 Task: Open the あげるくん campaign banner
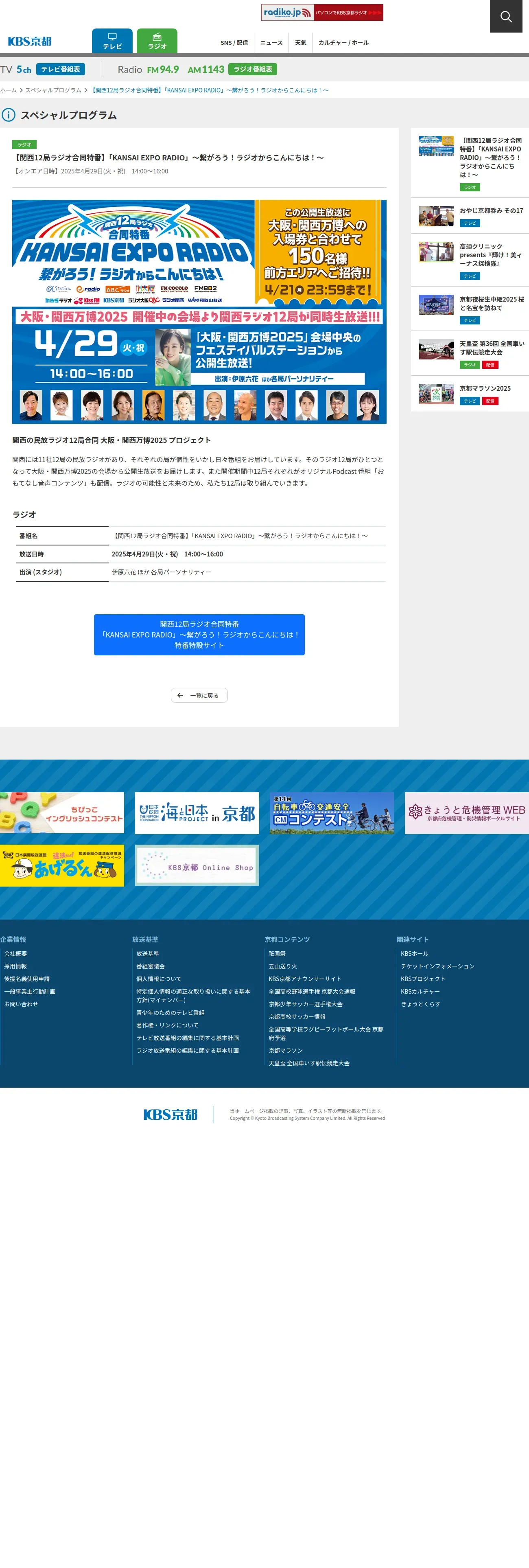click(x=62, y=865)
